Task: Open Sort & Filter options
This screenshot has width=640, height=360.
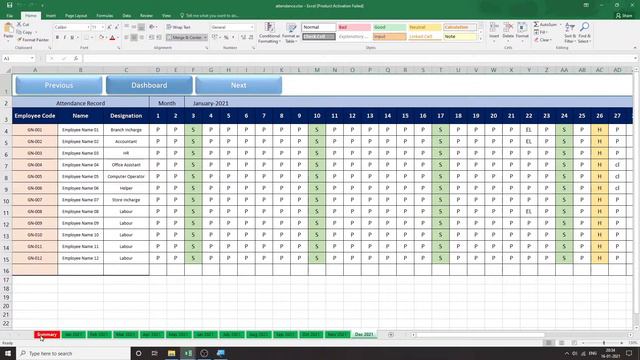Action: pyautogui.click(x=570, y=33)
